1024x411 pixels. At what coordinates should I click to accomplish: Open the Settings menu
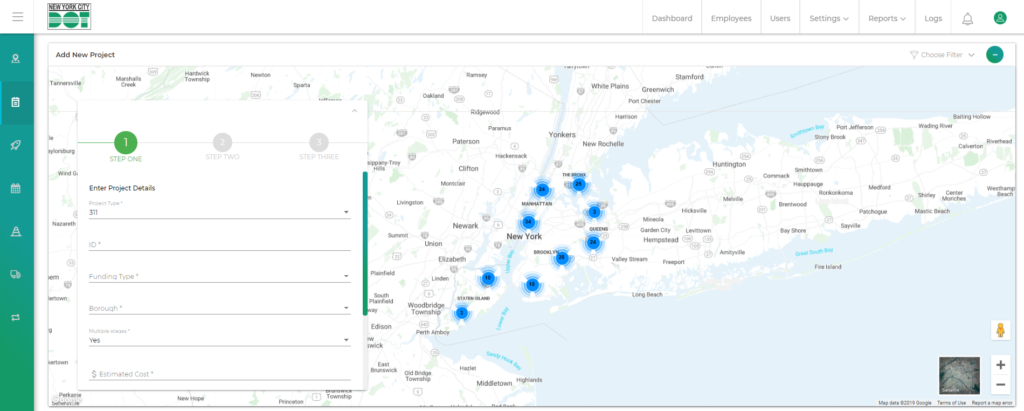(828, 18)
